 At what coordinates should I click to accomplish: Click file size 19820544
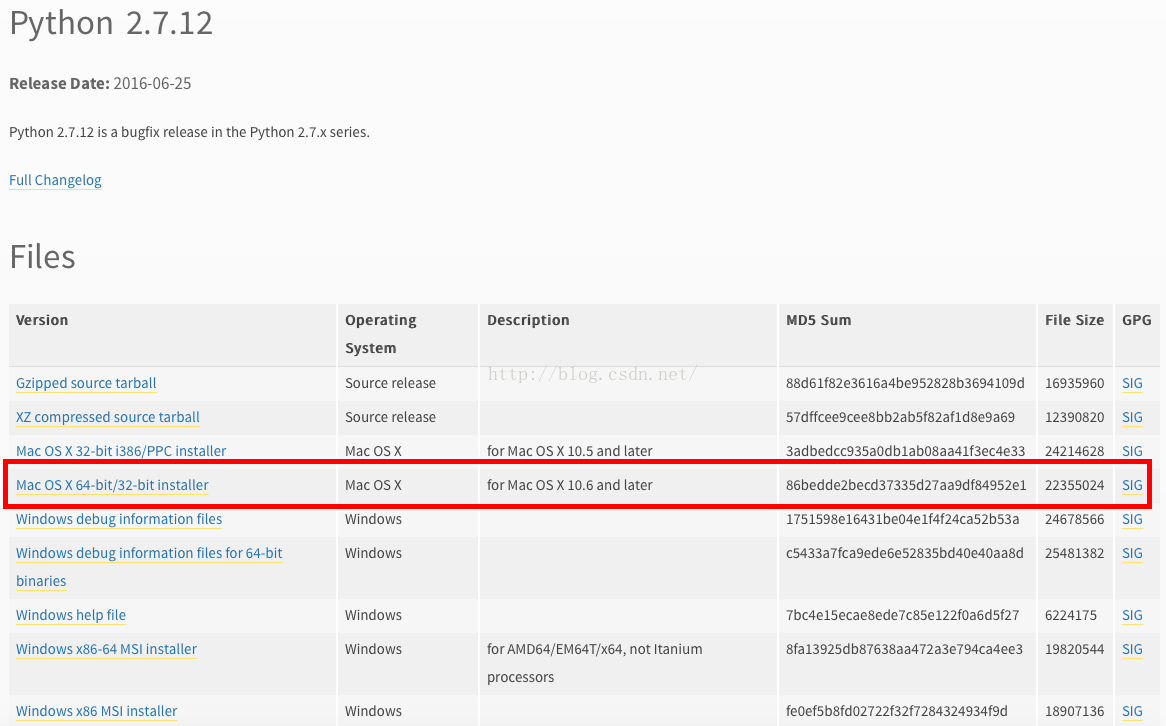coord(1075,649)
